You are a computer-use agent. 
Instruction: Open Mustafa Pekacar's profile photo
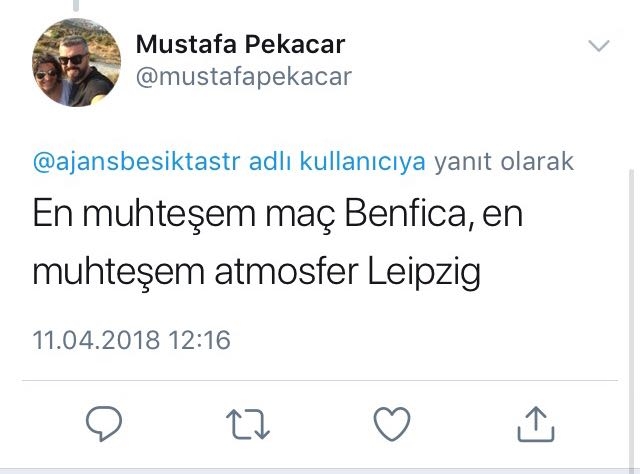tap(77, 64)
